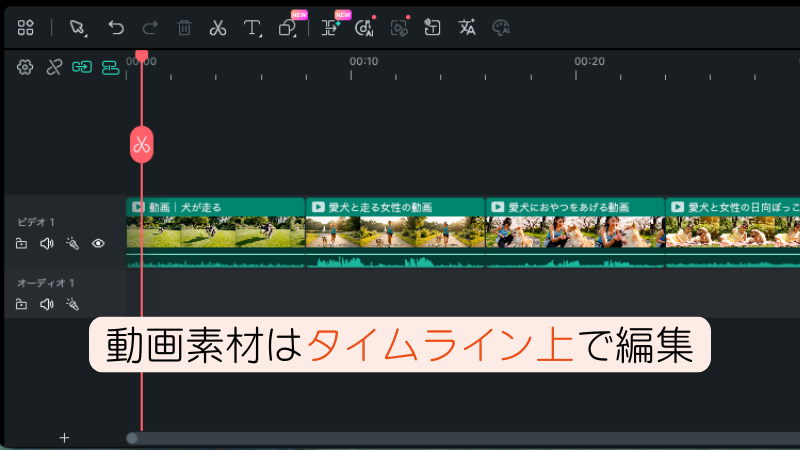
Task: Mute the オーディオ 1 track speaker
Action: coord(46,304)
